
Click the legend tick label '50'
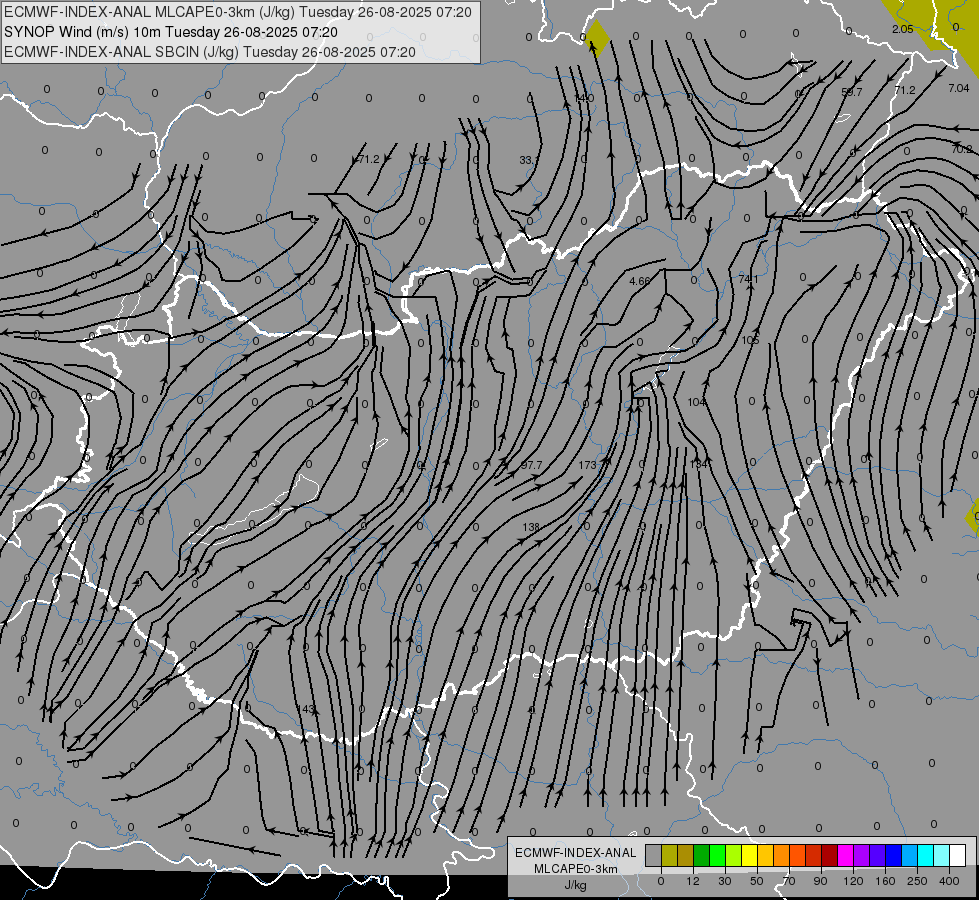point(757,881)
